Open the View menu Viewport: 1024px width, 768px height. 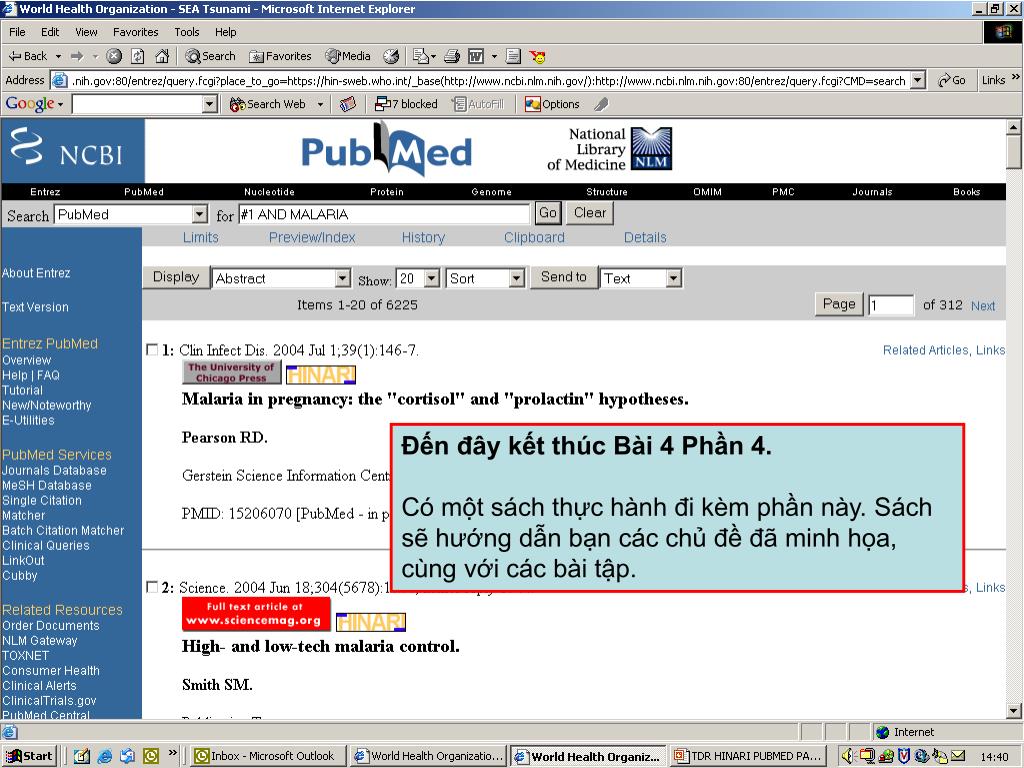[x=86, y=32]
